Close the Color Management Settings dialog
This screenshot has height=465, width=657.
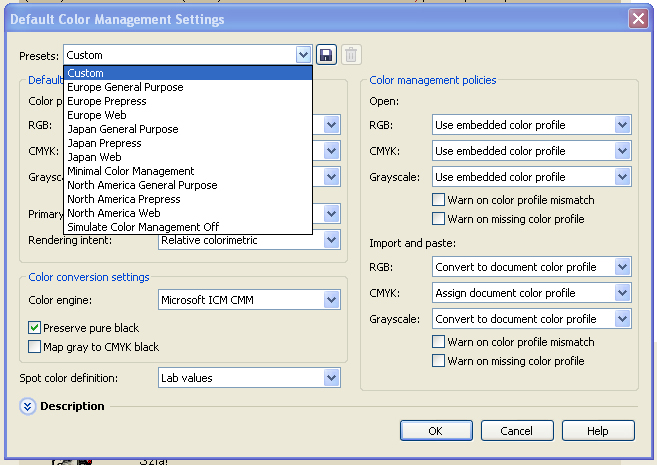637,19
